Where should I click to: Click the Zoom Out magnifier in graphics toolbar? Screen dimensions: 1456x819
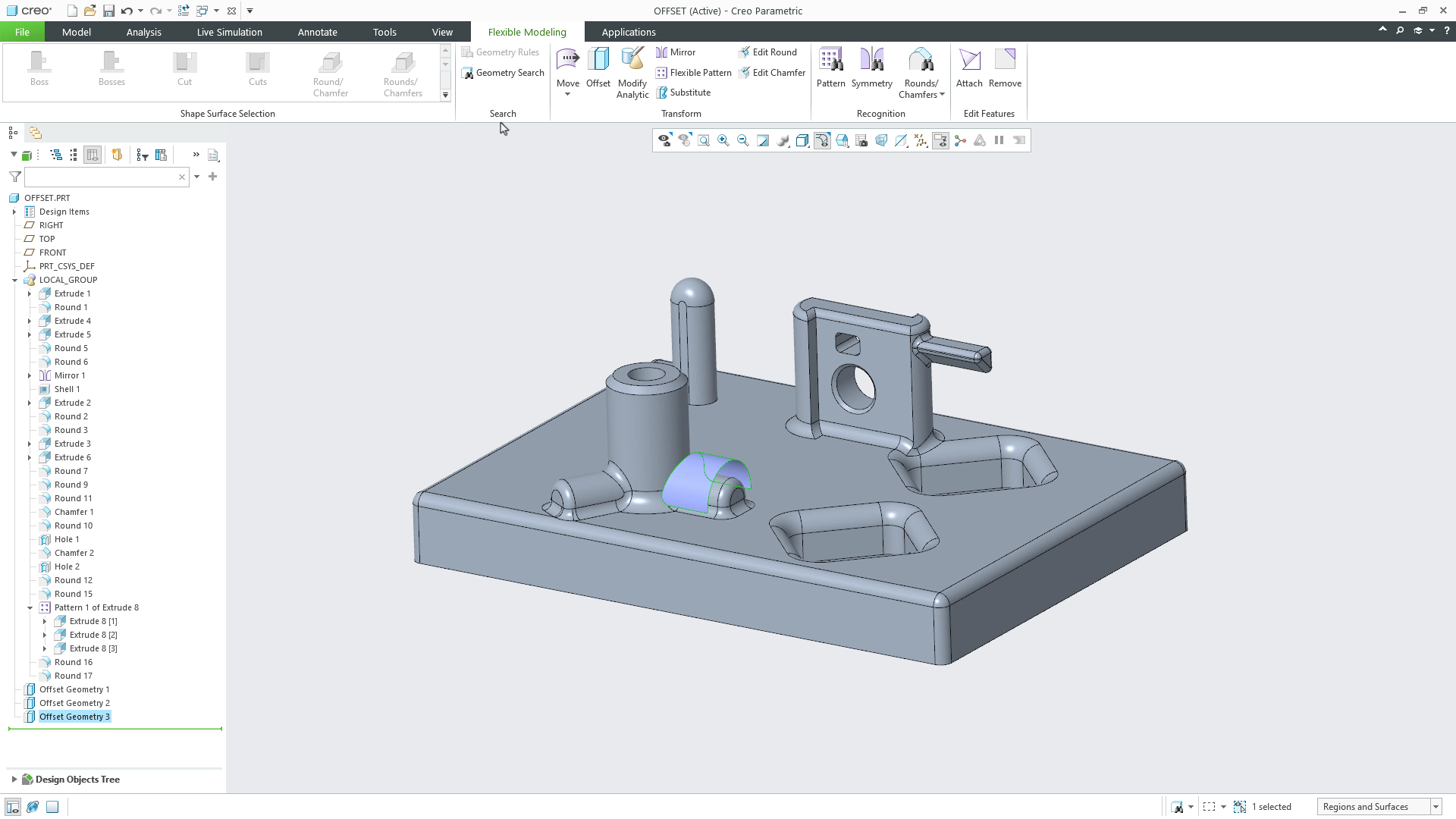coord(743,140)
